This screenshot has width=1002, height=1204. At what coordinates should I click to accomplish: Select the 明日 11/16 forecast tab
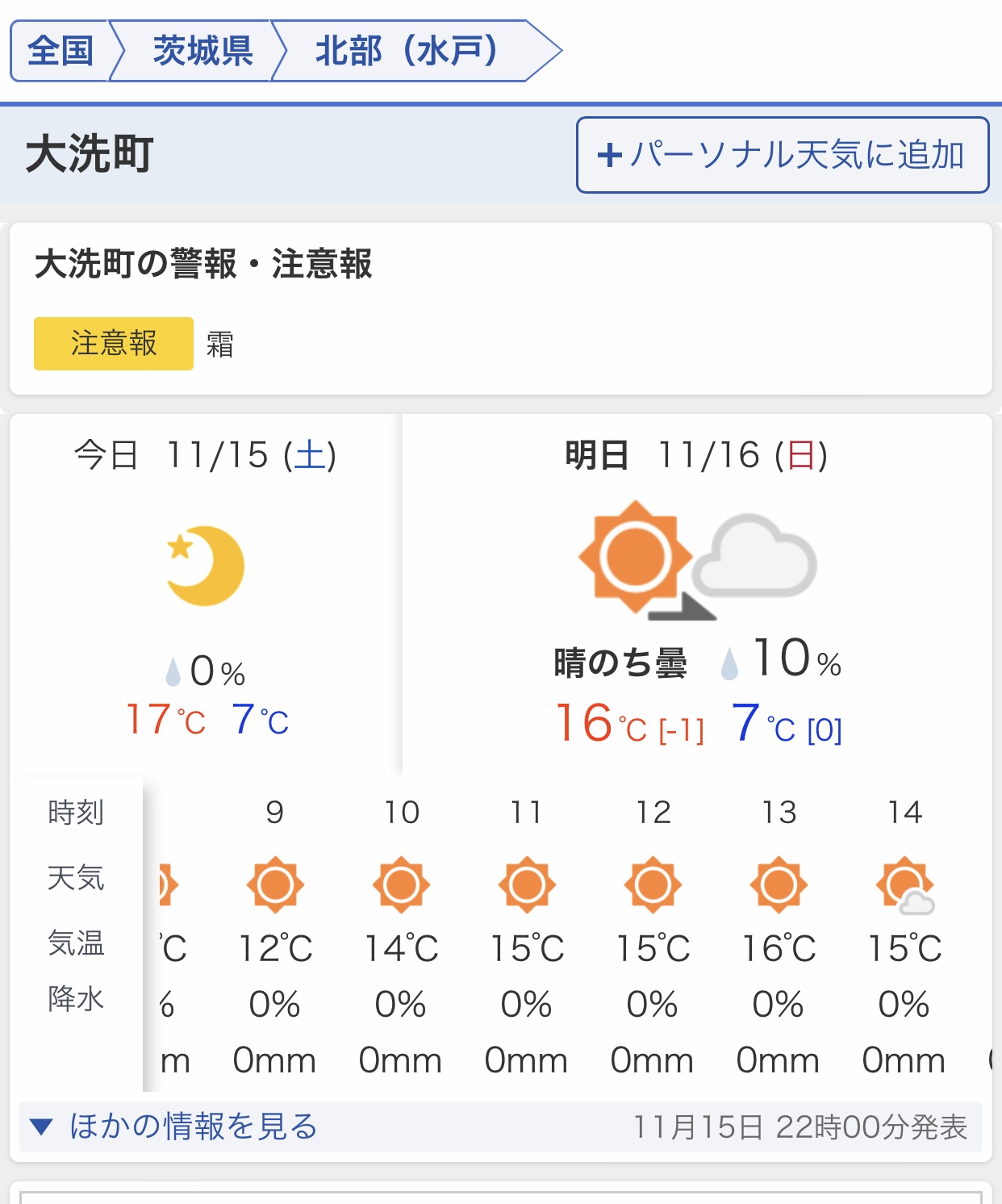[x=696, y=455]
